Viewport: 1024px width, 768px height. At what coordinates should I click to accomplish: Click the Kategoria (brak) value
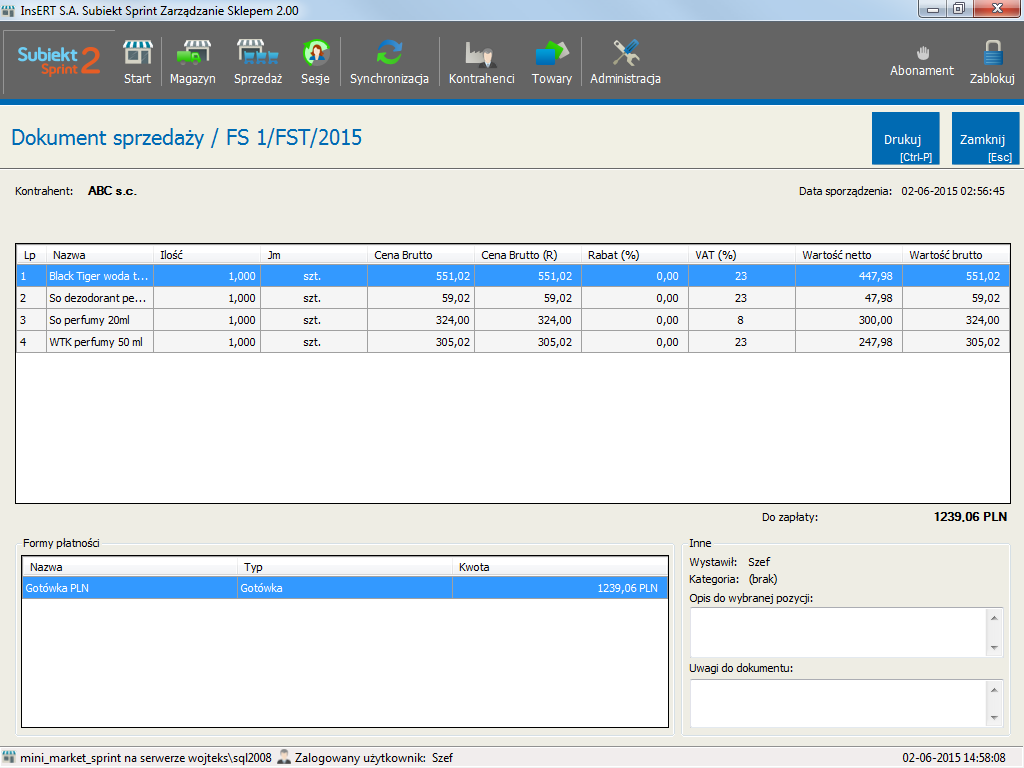(x=763, y=579)
